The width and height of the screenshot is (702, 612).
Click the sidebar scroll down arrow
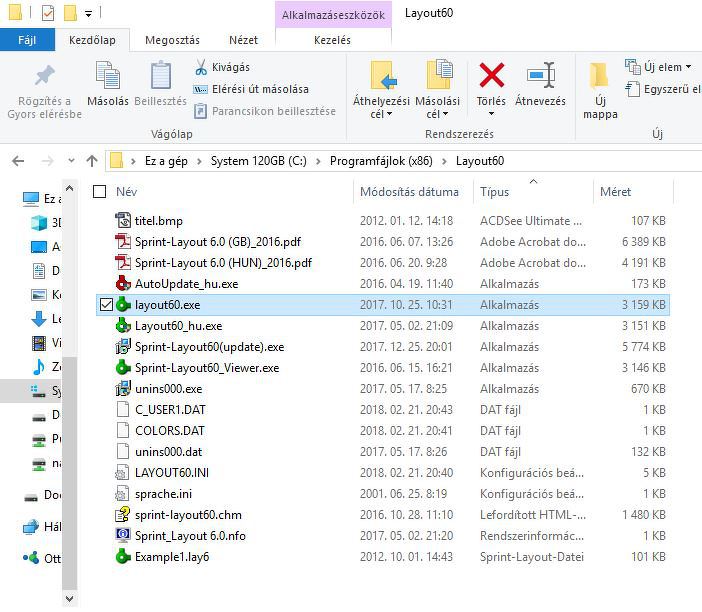coord(69,598)
